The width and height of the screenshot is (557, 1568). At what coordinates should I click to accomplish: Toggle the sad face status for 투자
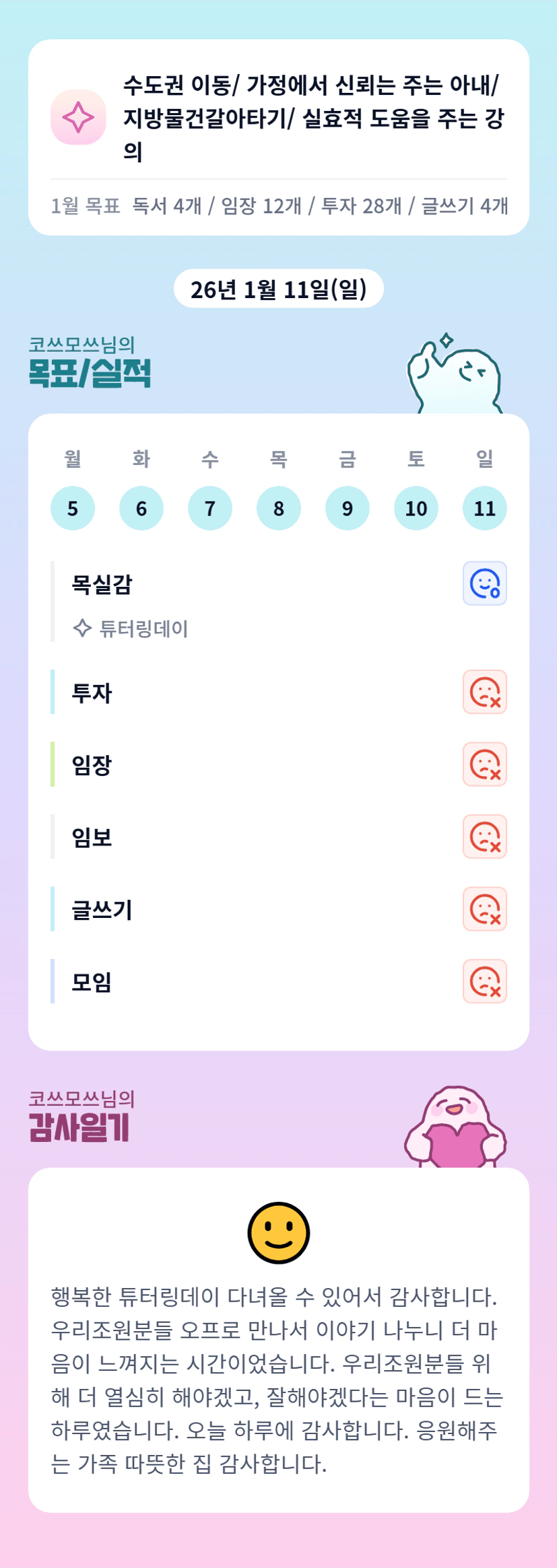[484, 692]
